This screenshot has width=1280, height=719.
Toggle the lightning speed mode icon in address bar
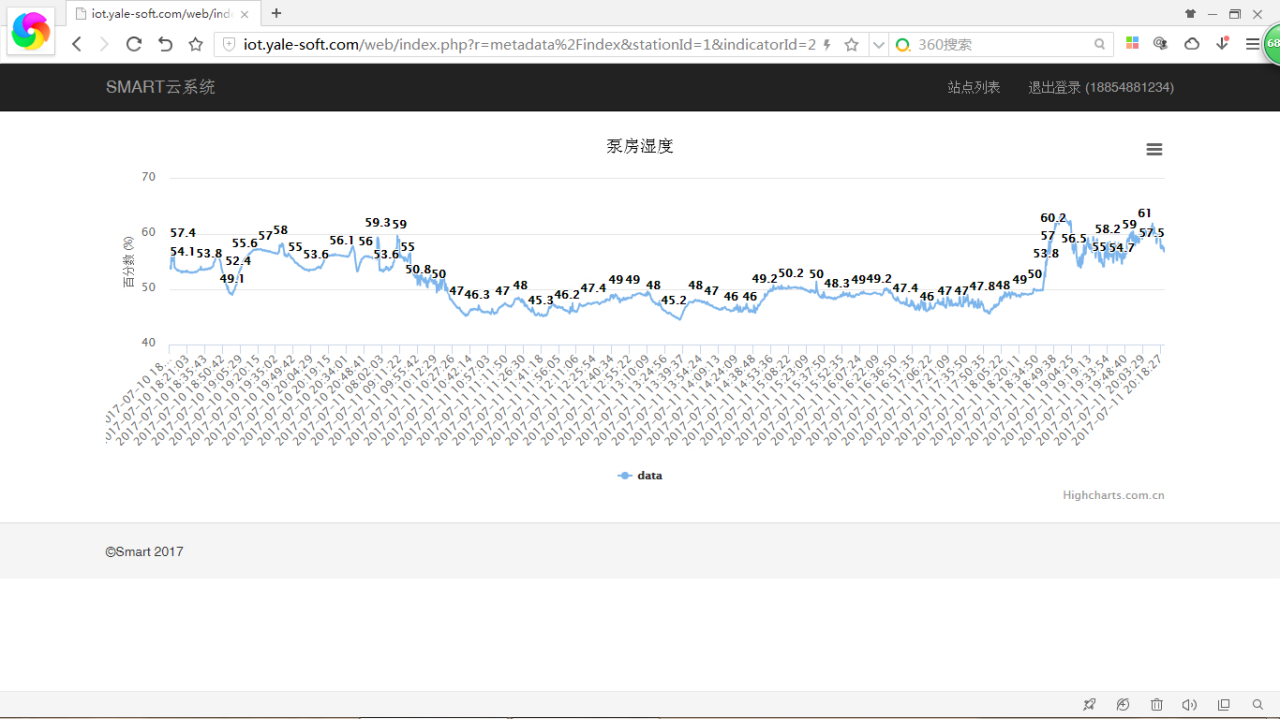pos(827,44)
